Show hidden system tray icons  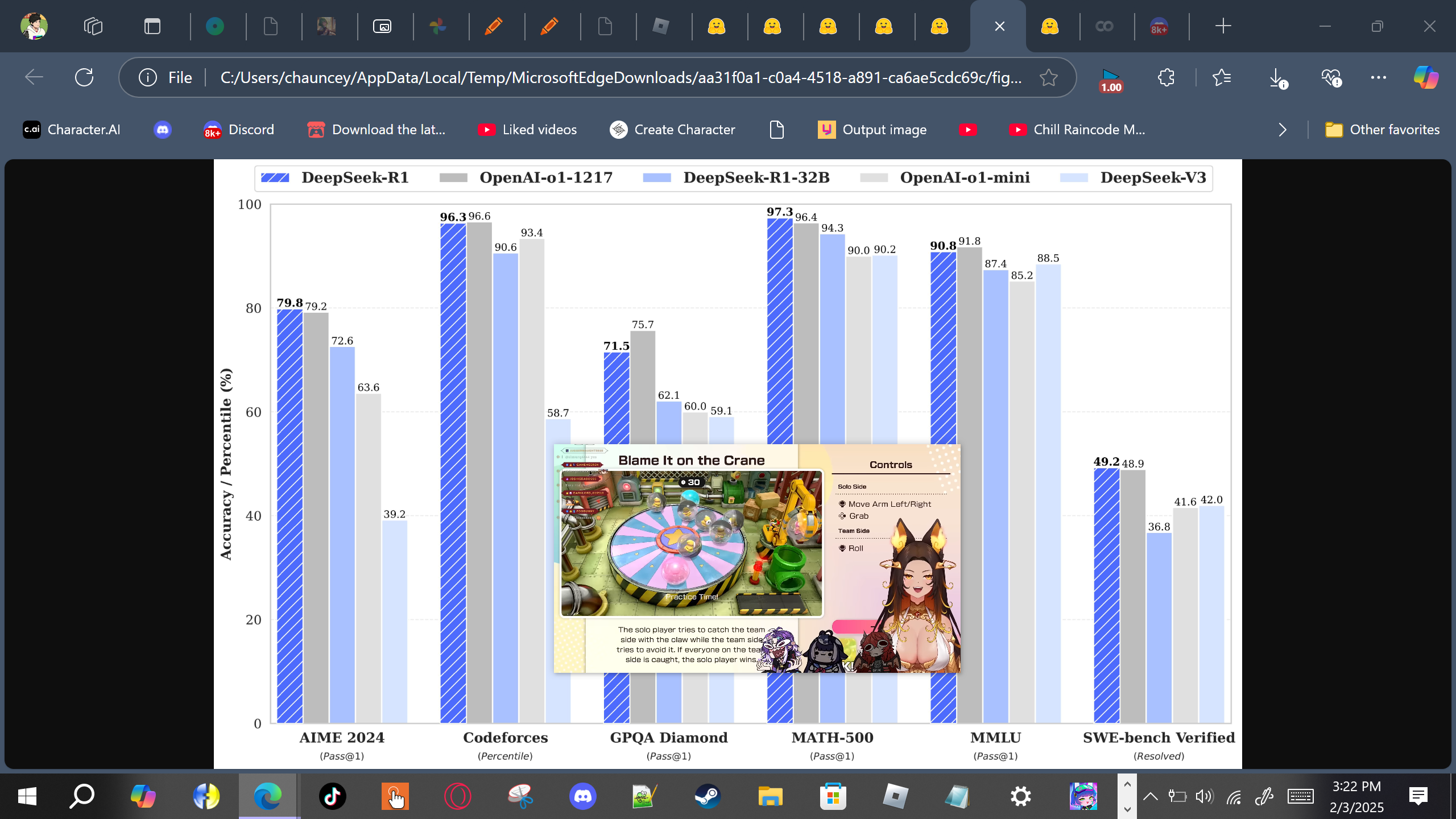click(x=1150, y=796)
